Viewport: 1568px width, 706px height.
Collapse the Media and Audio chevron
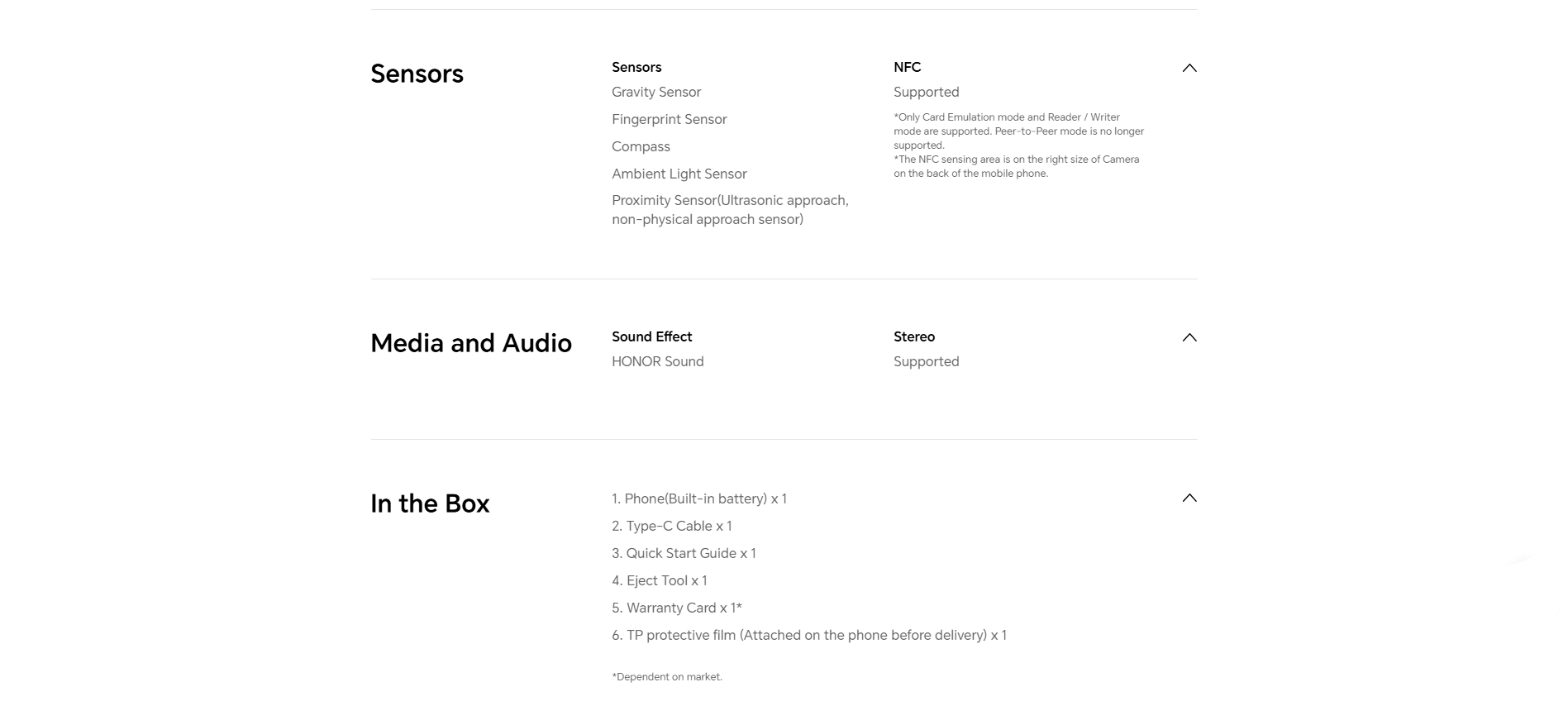click(x=1189, y=337)
